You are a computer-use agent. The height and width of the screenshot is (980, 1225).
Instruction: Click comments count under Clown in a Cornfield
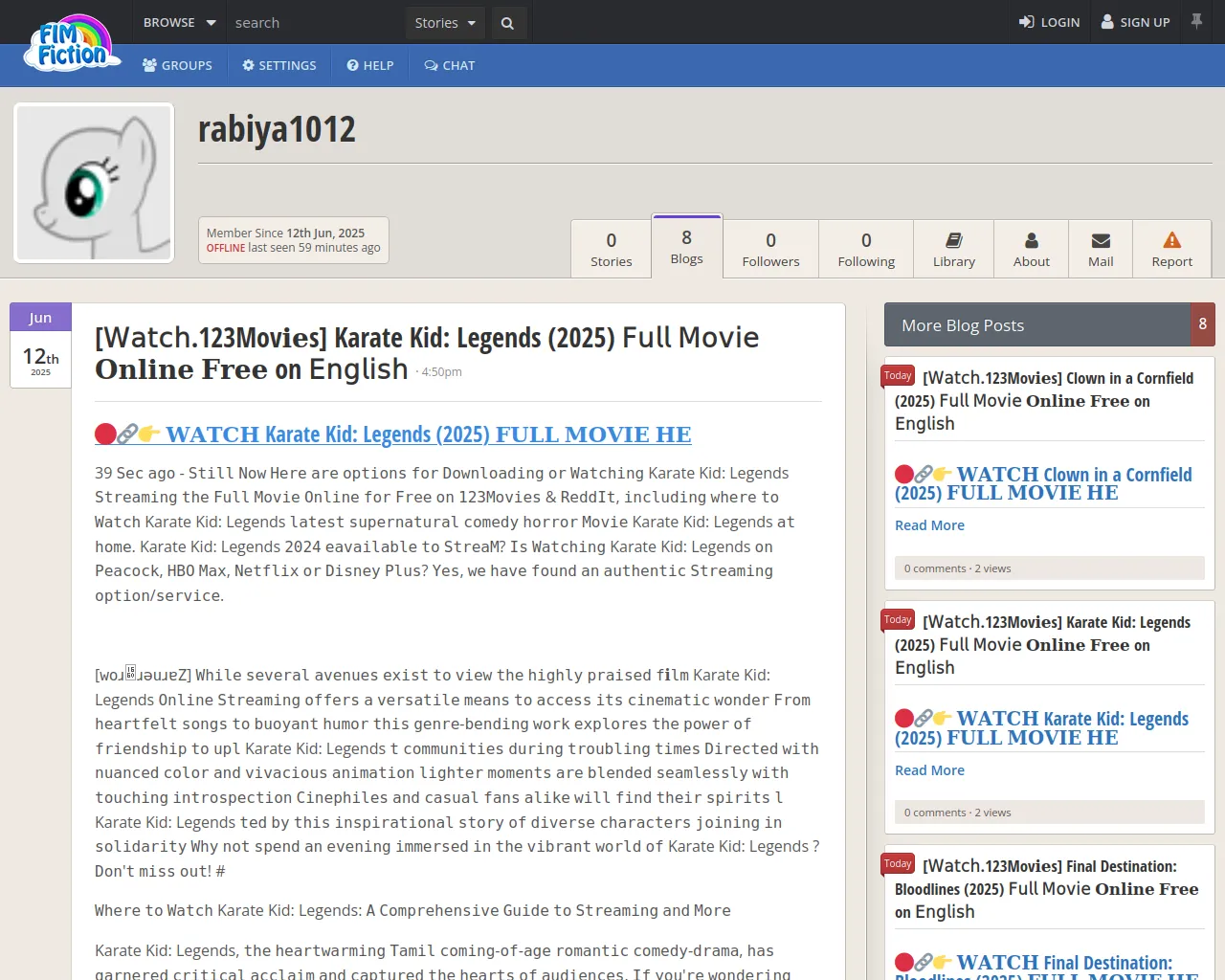[936, 568]
